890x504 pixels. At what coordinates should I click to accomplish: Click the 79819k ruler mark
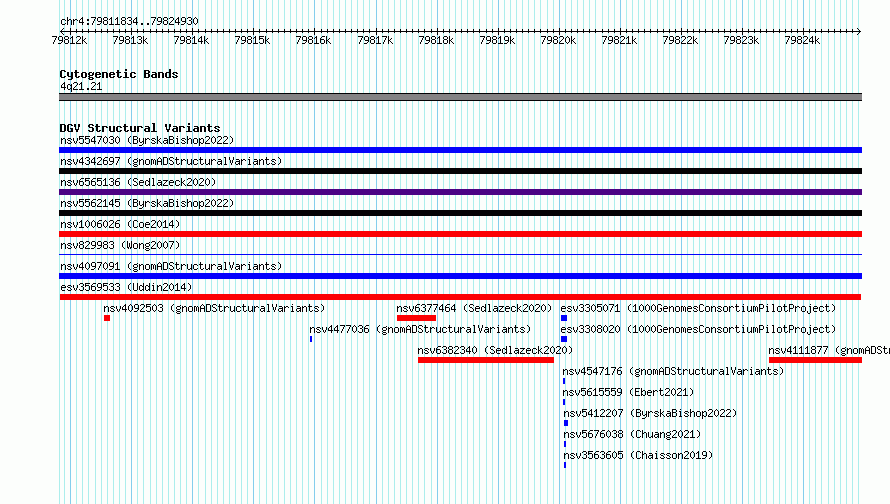coord(497,40)
